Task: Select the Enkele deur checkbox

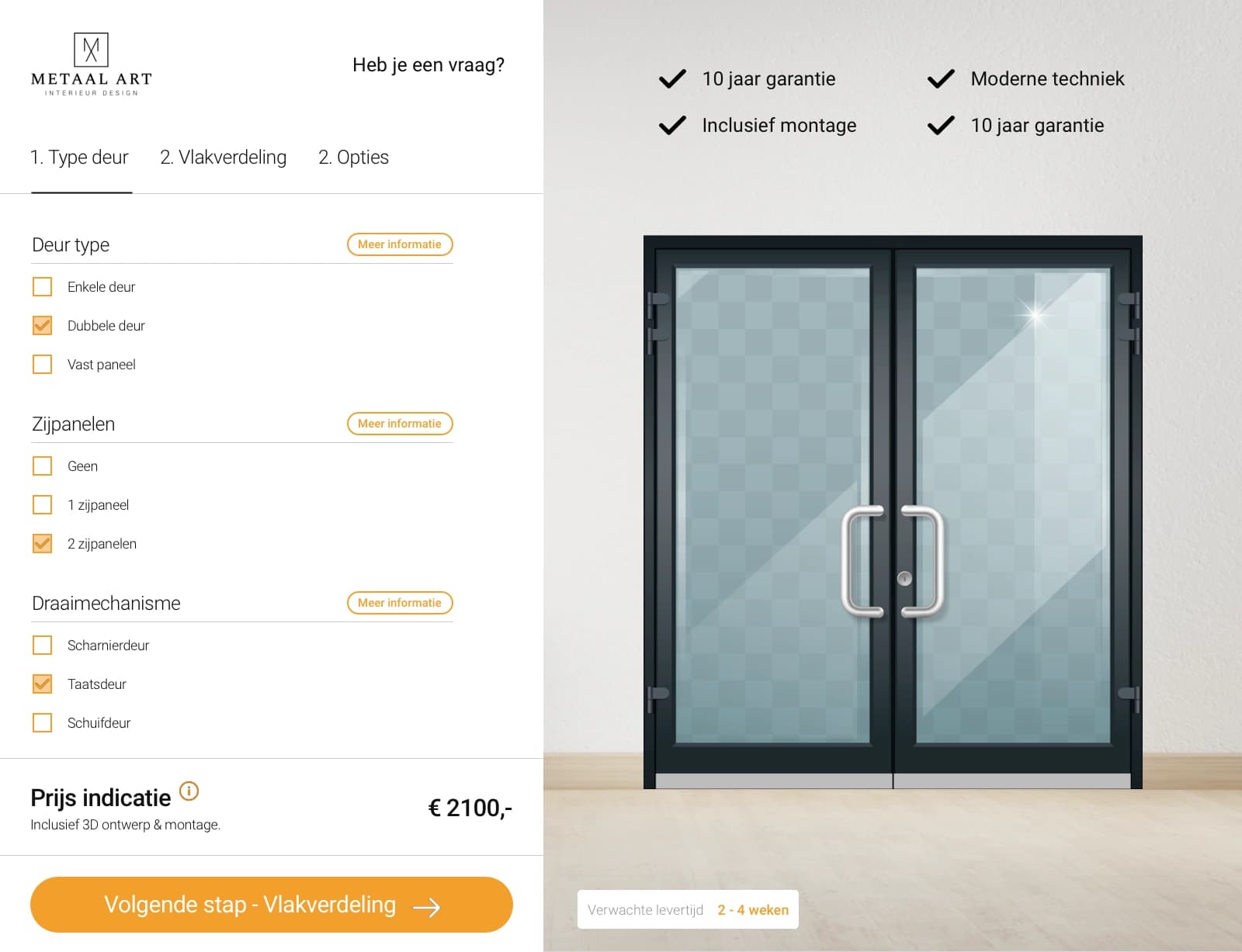Action: 42,286
